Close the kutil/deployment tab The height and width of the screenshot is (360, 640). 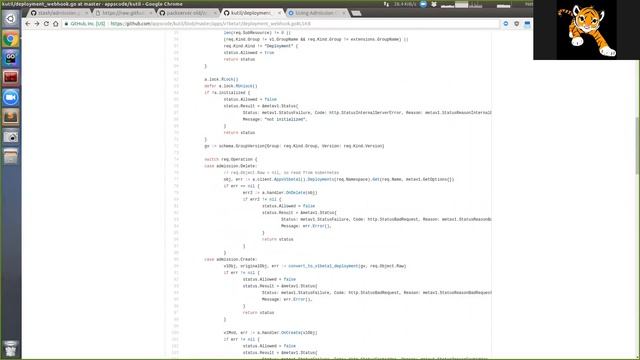click(280, 13)
